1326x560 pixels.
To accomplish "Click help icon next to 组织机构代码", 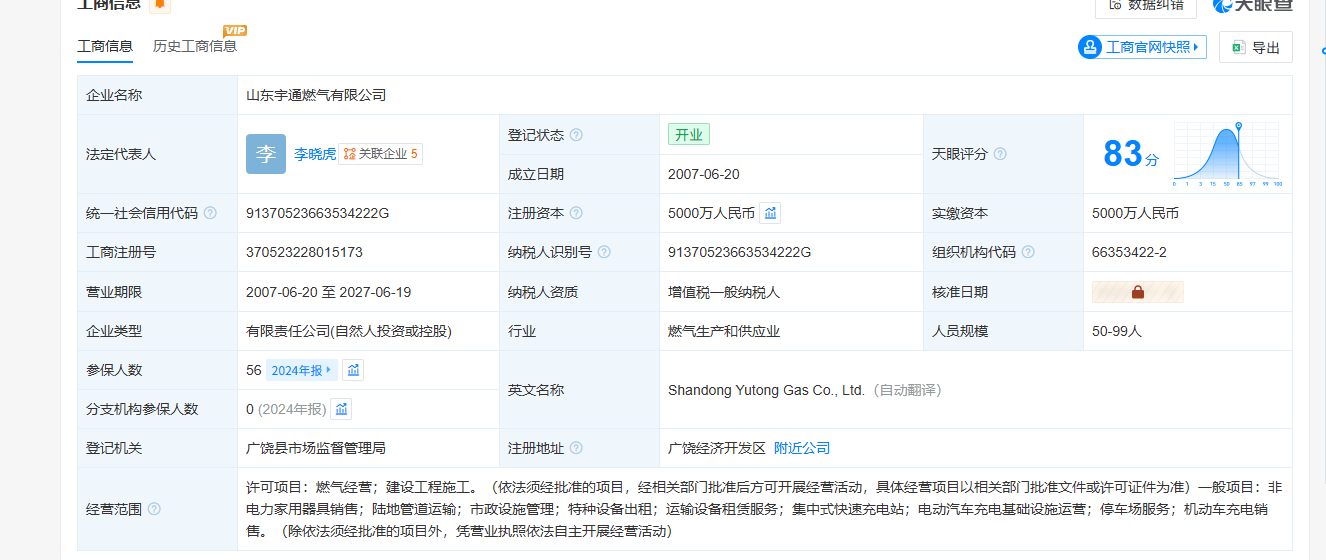I will (1028, 252).
